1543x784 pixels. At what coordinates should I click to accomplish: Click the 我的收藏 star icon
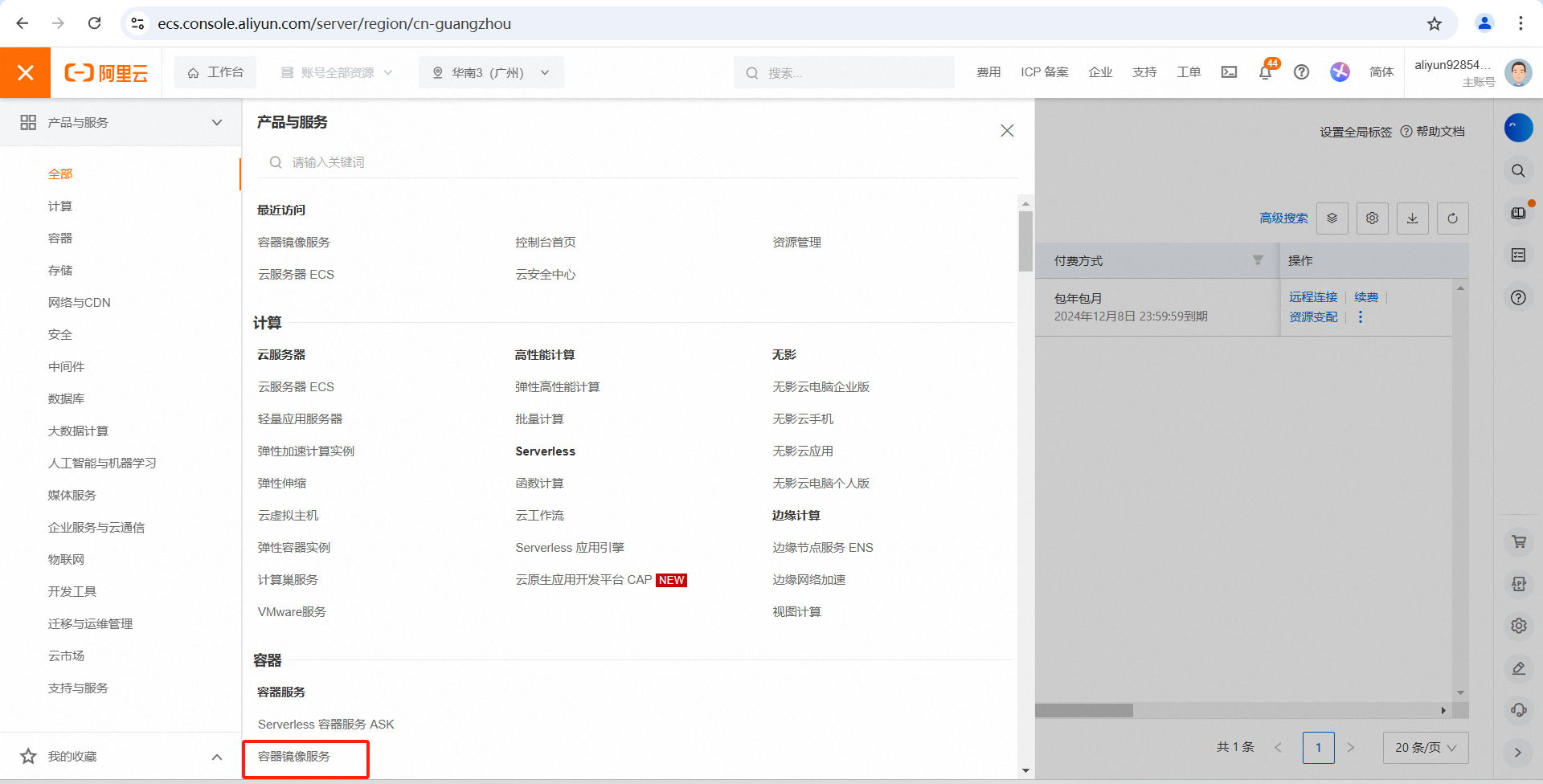tap(28, 756)
